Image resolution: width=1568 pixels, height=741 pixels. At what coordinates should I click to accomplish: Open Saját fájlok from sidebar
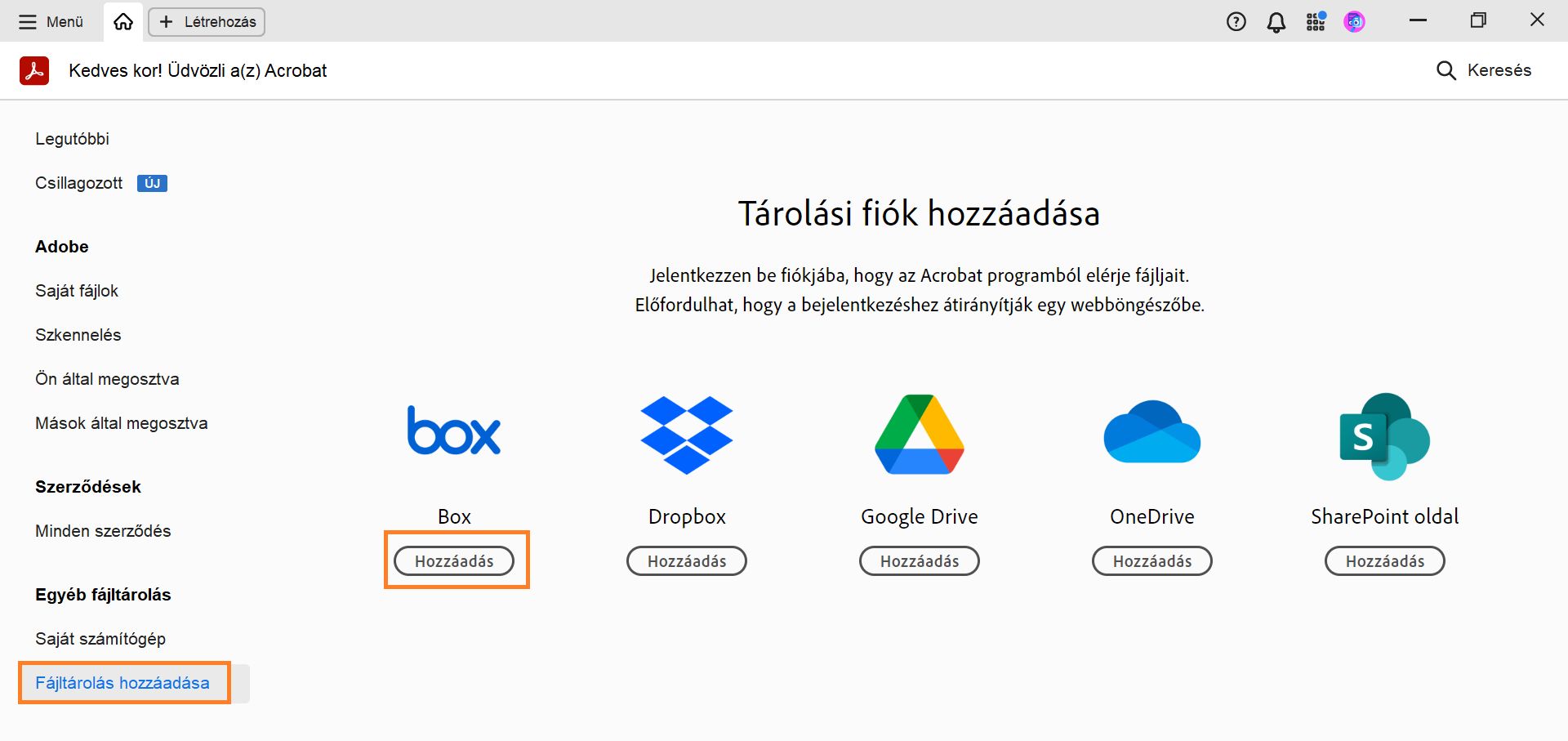pos(76,291)
